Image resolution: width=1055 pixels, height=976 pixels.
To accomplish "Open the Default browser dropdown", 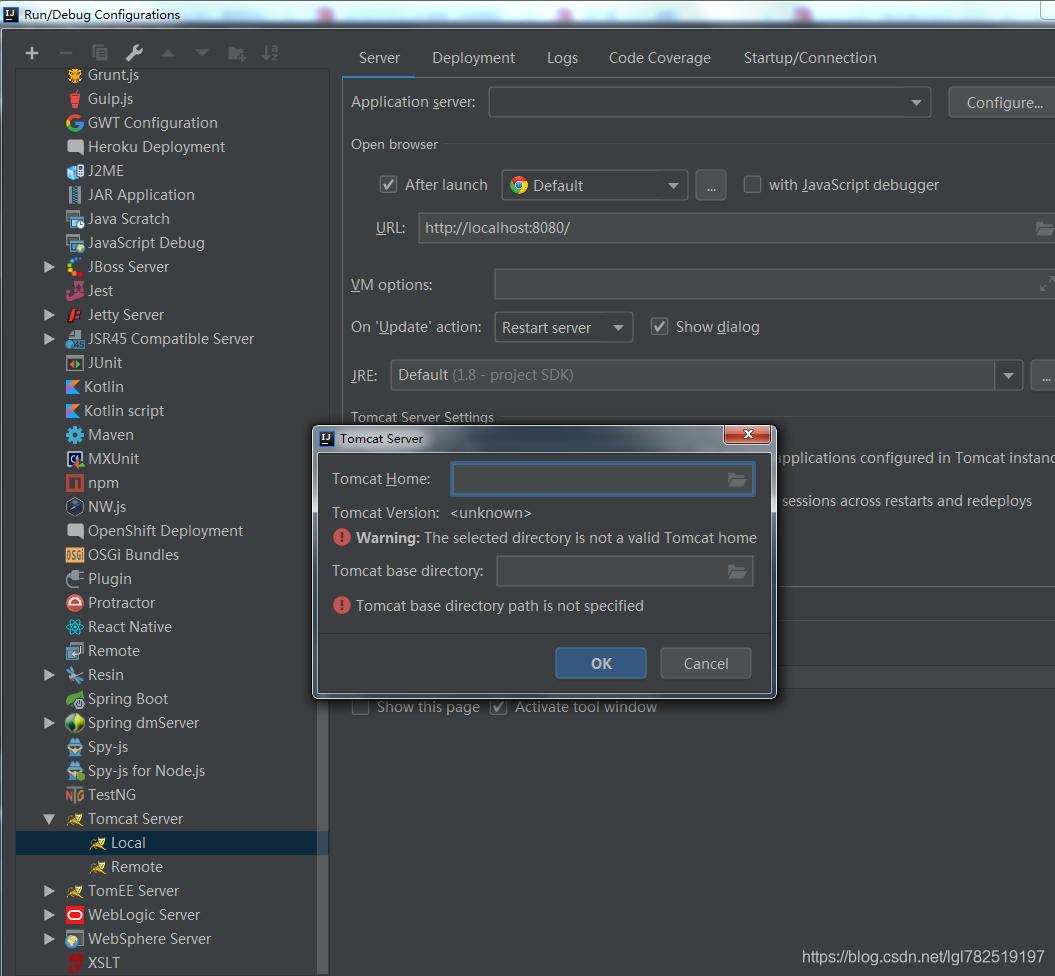I will point(595,185).
